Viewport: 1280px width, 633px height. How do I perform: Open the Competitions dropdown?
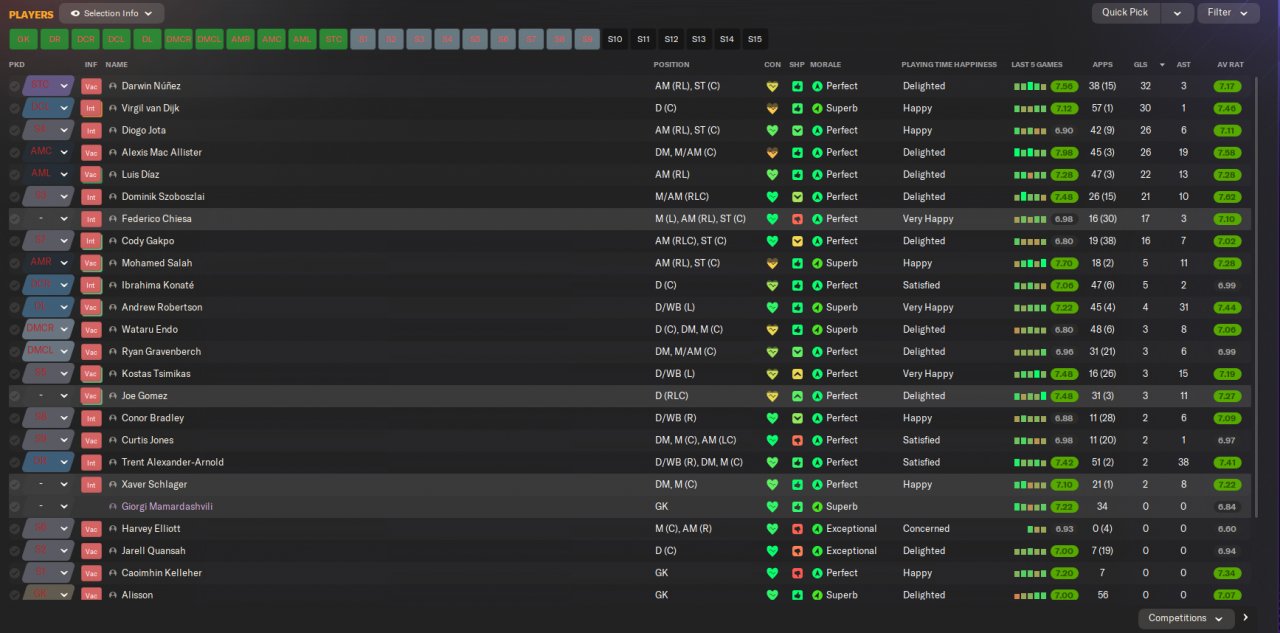[x=1186, y=618]
